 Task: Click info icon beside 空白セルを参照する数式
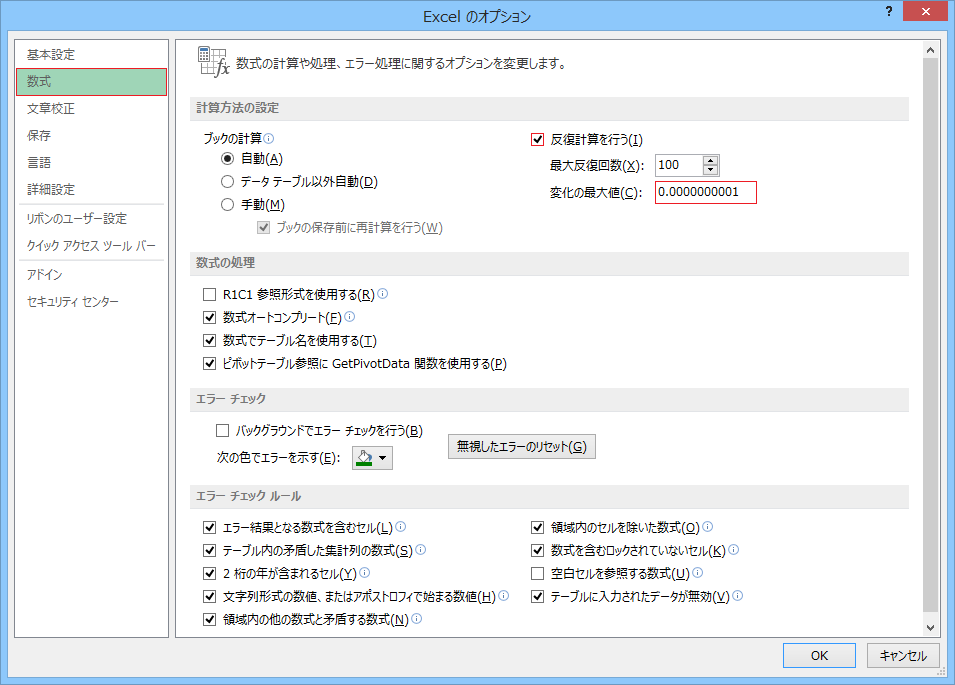point(698,572)
